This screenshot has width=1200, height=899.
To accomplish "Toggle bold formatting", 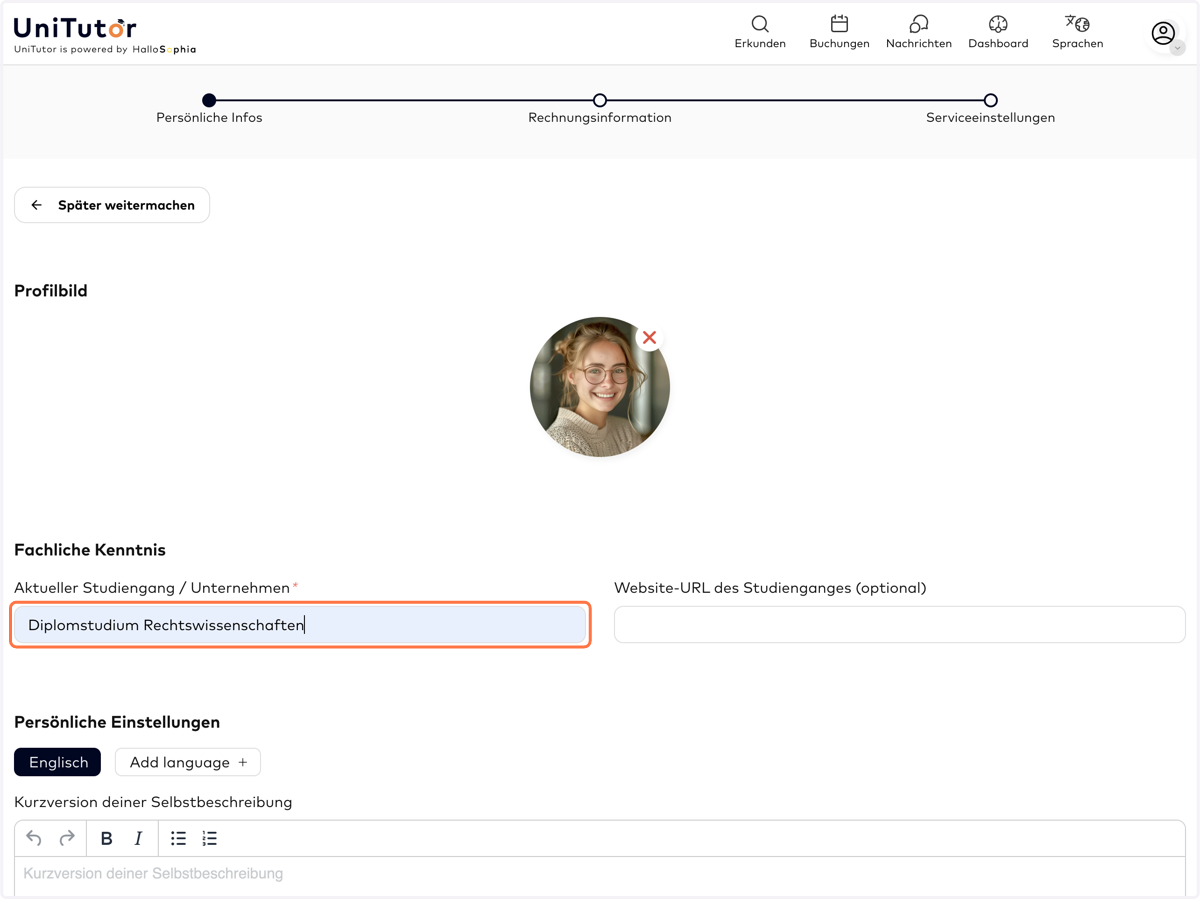I will coord(106,838).
